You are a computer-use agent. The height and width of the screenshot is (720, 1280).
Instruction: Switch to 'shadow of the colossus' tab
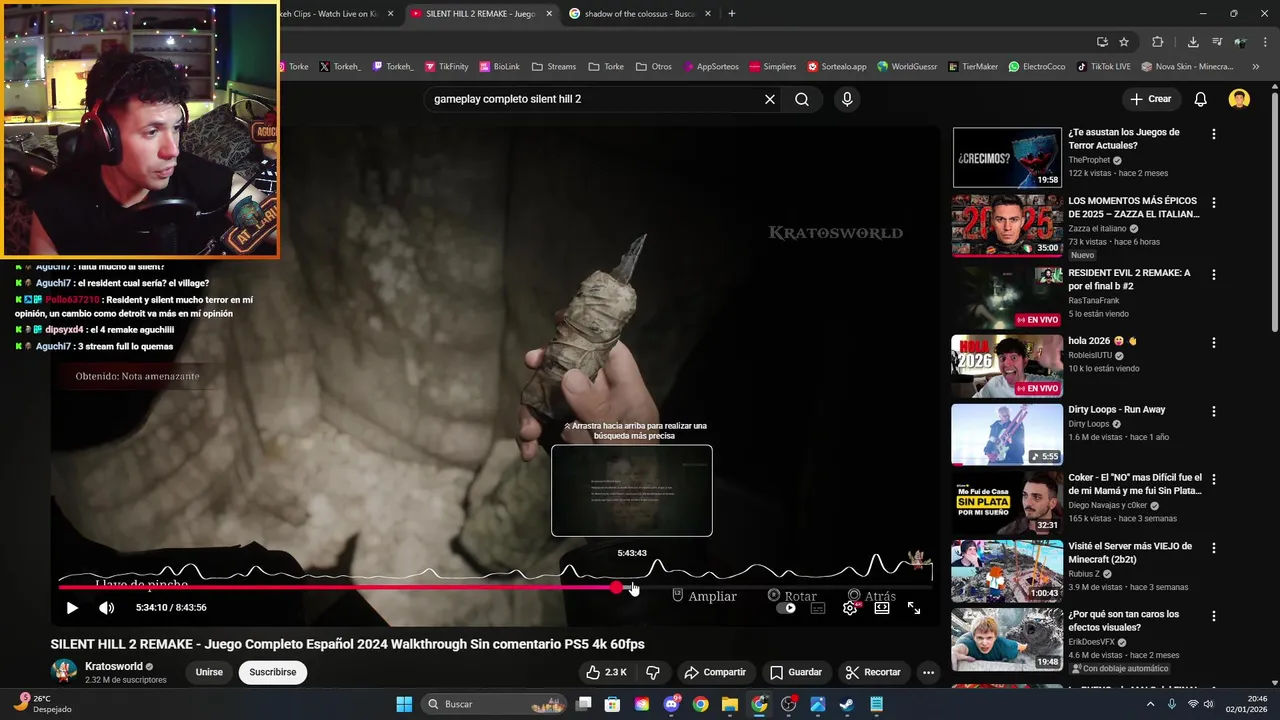click(640, 14)
